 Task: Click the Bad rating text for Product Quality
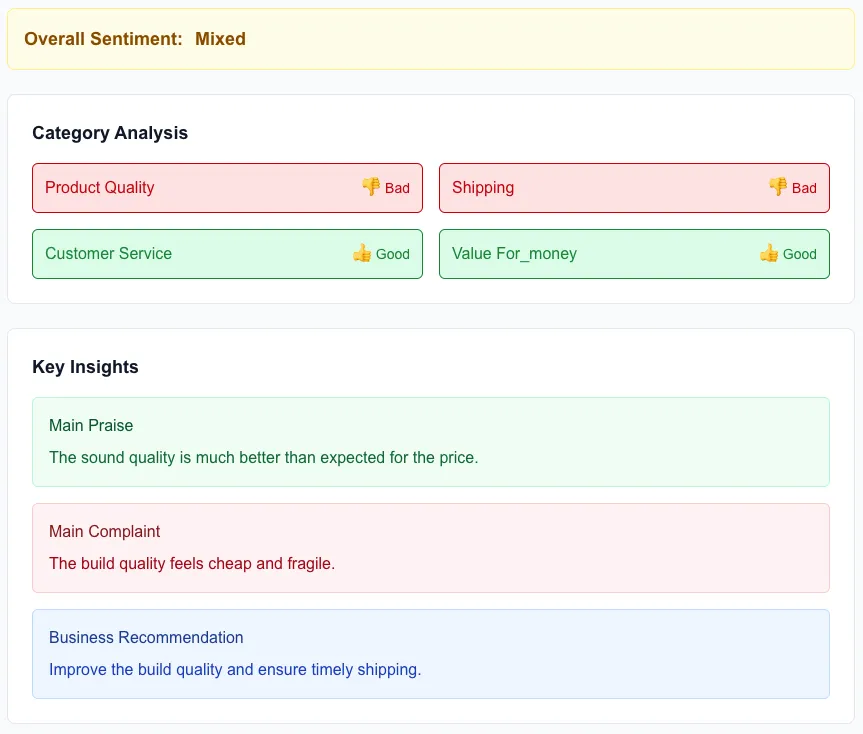(397, 188)
